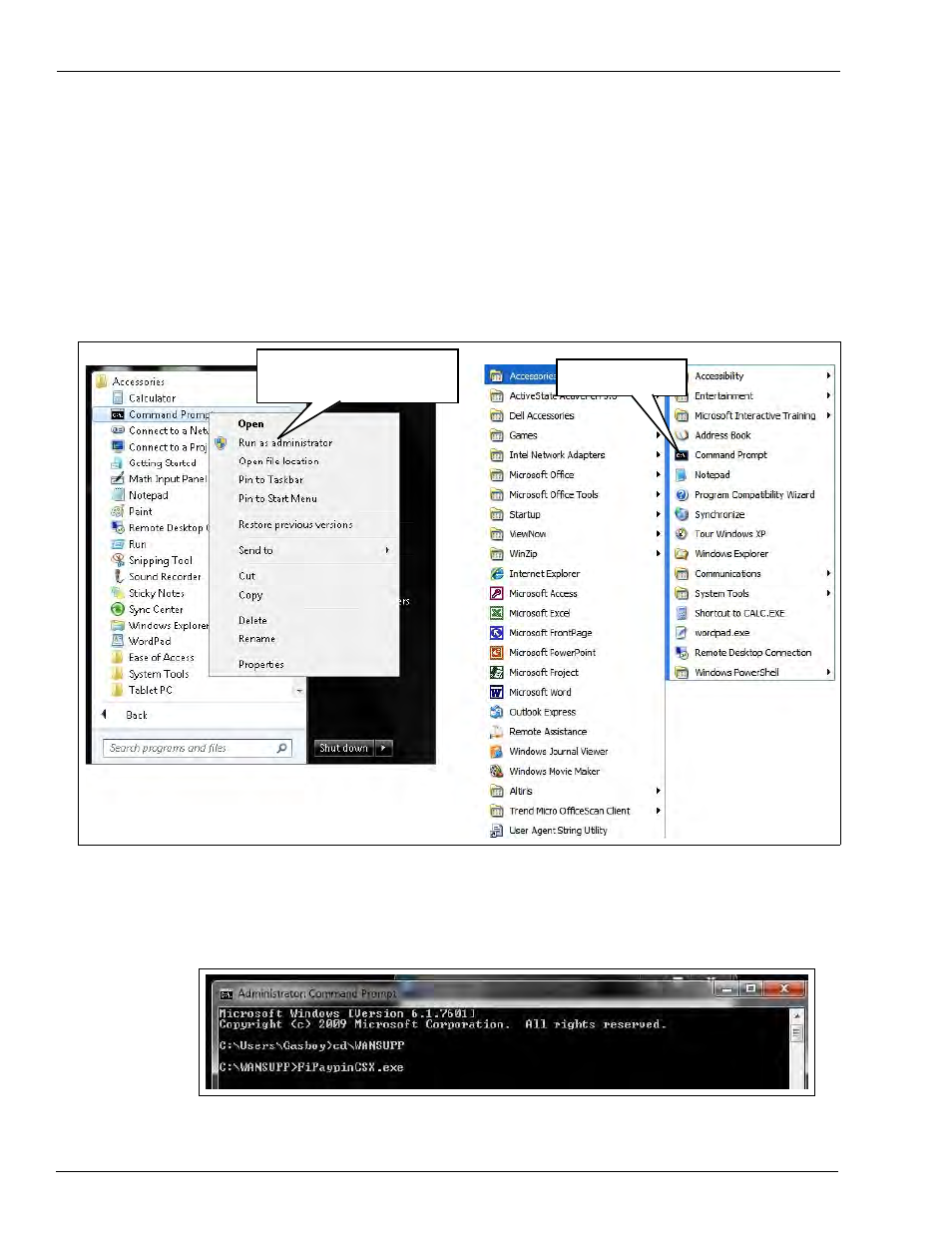Viewport: 952px width, 1233px height.
Task: Select Microsoft Interactive Training
Action: [x=753, y=415]
